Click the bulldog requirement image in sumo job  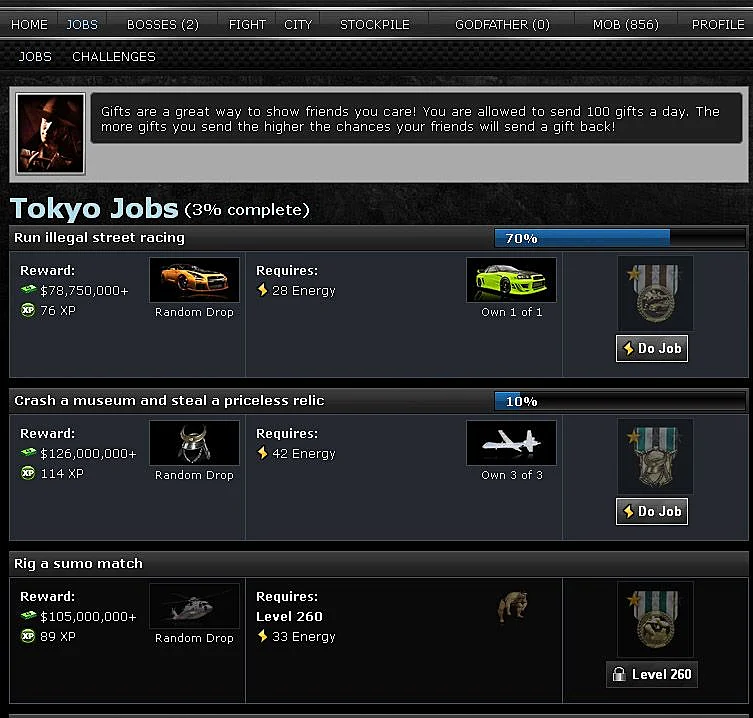512,606
